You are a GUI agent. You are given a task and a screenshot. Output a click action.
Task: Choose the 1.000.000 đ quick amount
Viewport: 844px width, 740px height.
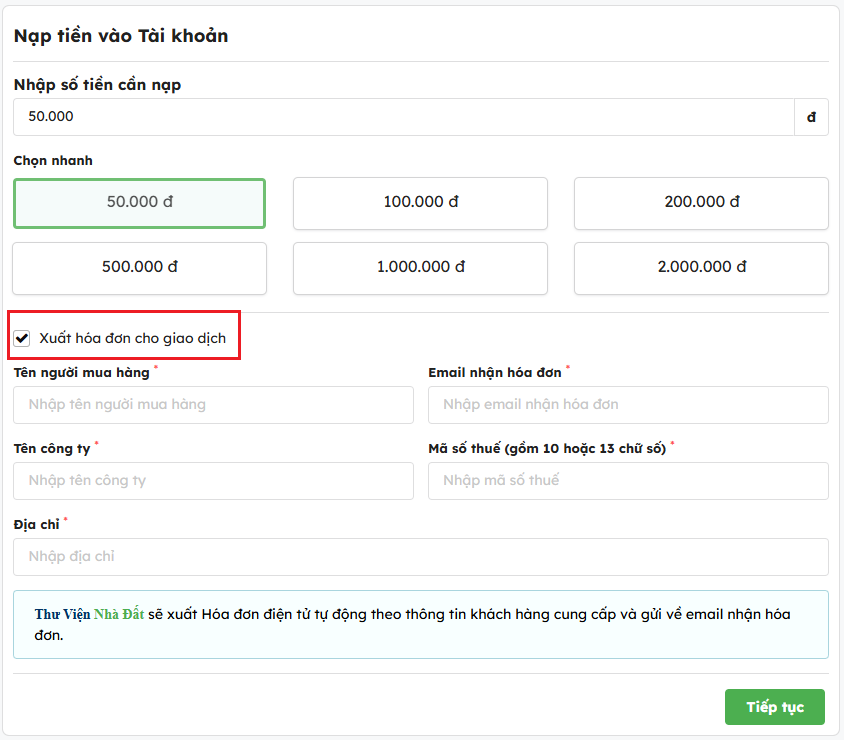(x=420, y=268)
